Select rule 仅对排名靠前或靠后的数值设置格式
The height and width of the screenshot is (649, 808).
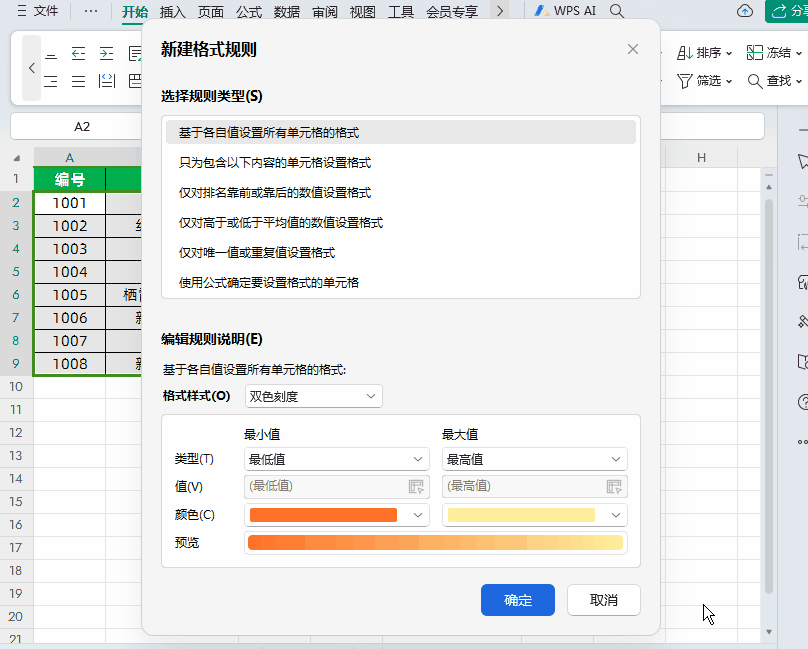pyautogui.click(x=401, y=193)
